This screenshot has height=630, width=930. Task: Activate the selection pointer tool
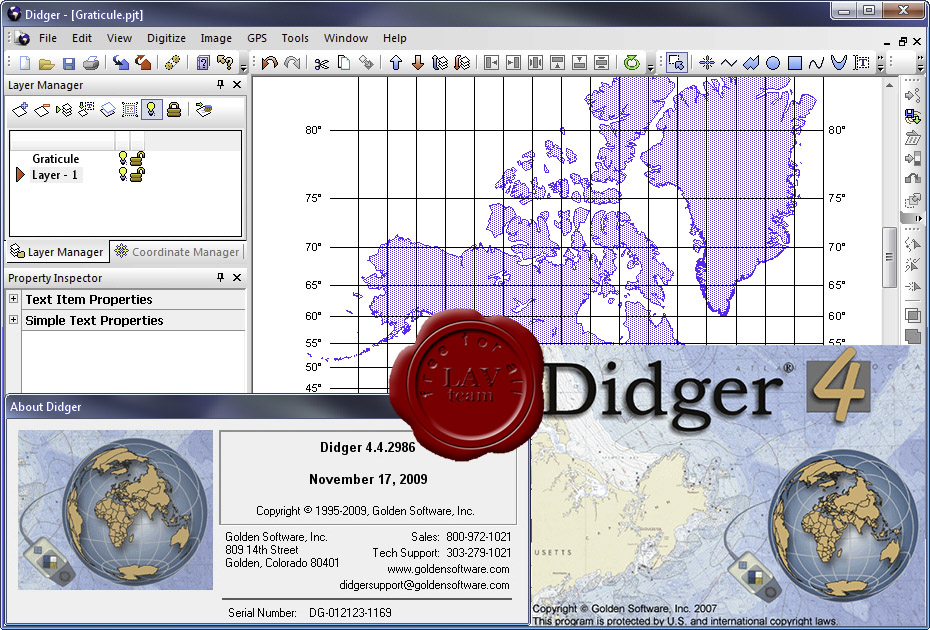coord(676,63)
